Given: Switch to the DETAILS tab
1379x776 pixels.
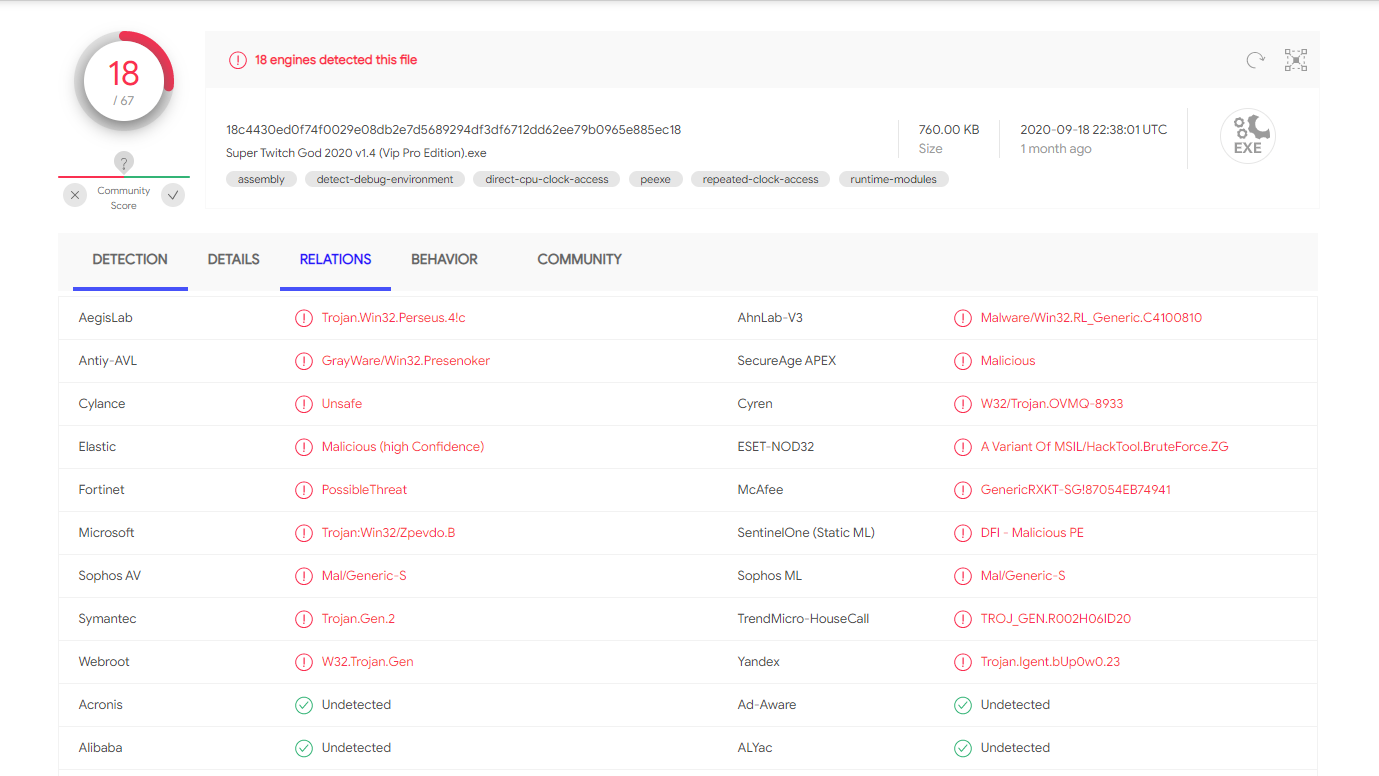Looking at the screenshot, I should click(234, 259).
